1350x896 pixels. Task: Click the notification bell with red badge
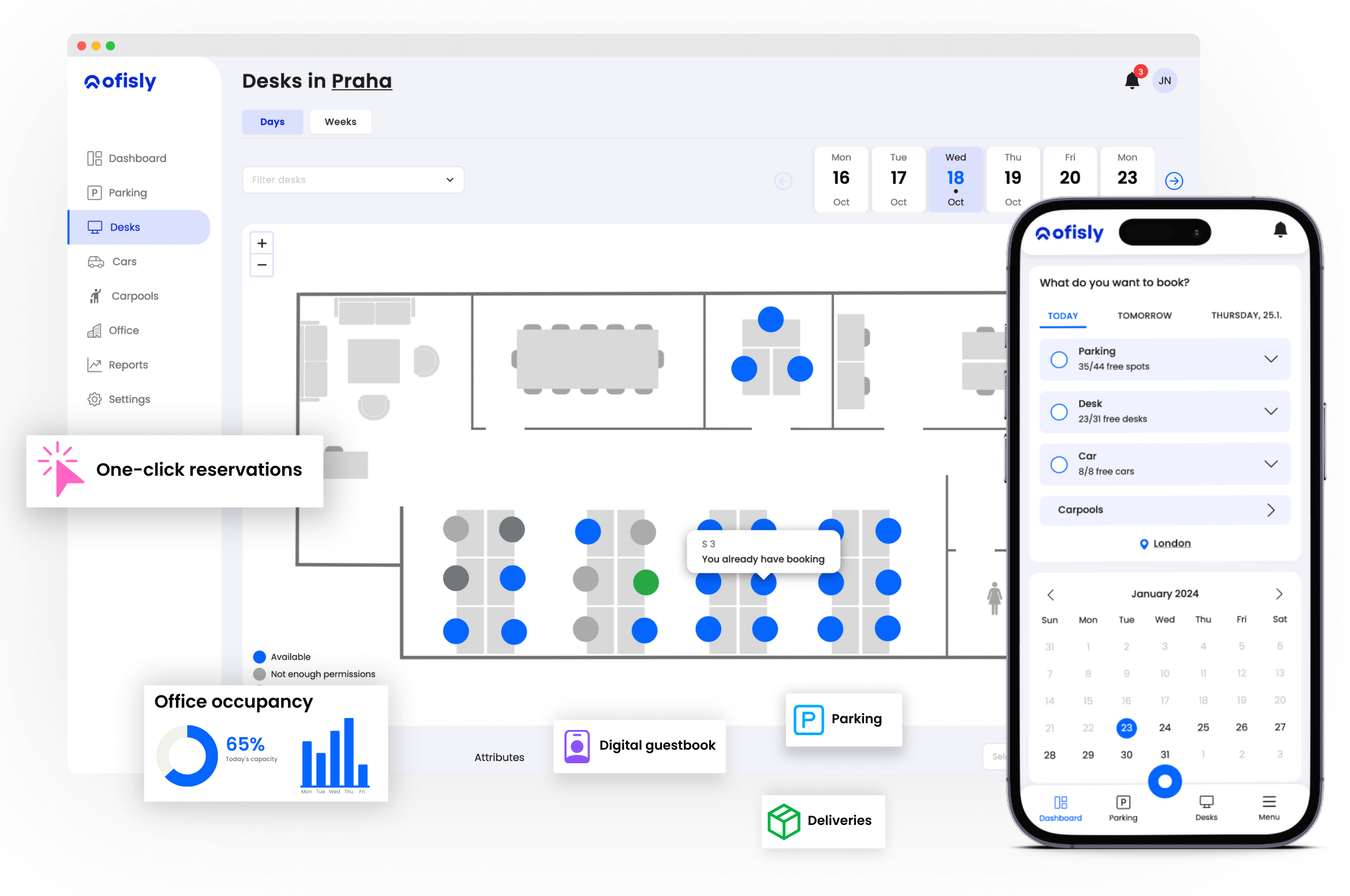(1132, 80)
